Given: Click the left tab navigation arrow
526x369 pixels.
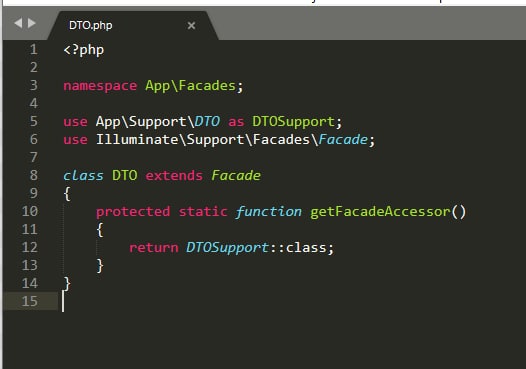Looking at the screenshot, I should click(x=18, y=23).
